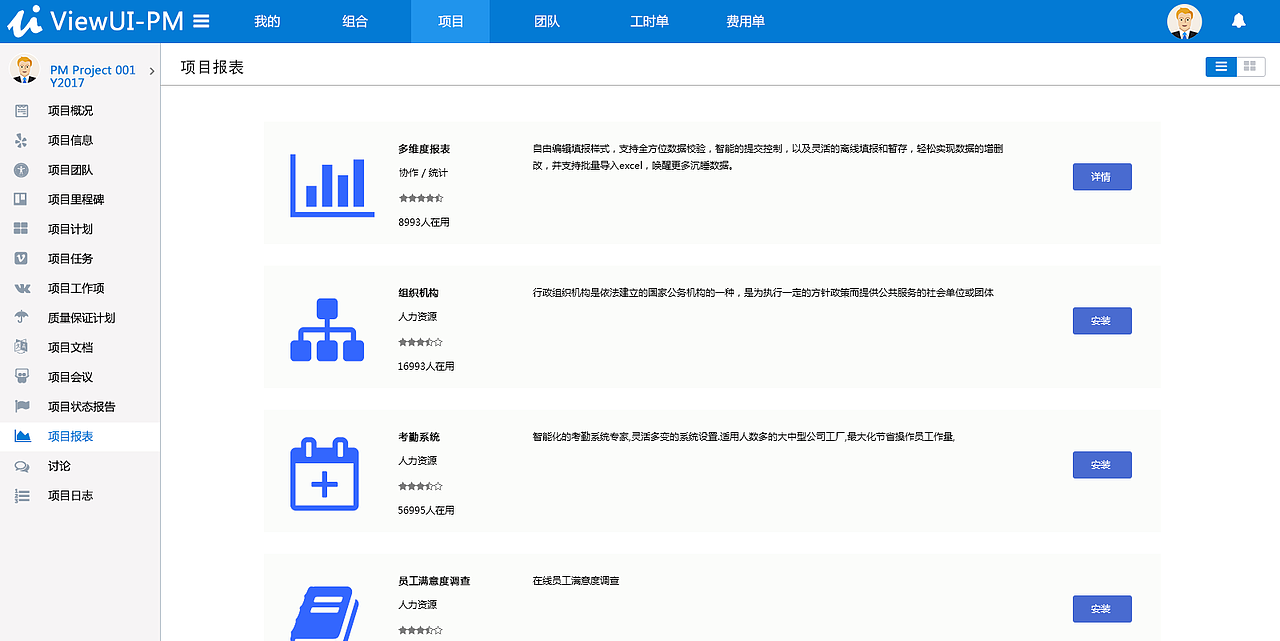1280x641 pixels.
Task: Open the user avatar in top bar
Action: click(x=1185, y=21)
